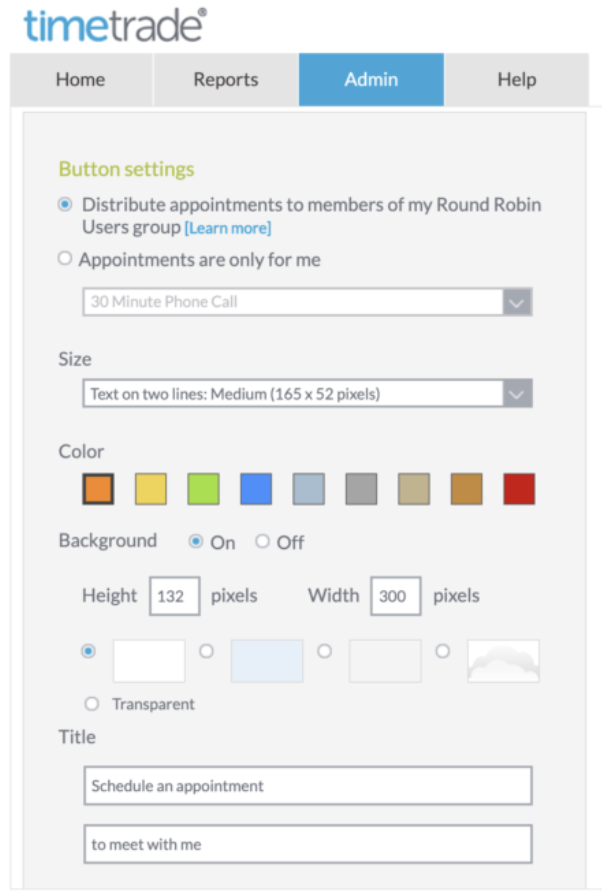Select the orange button color
Viewport: 602px width, 892px height.
98,489
